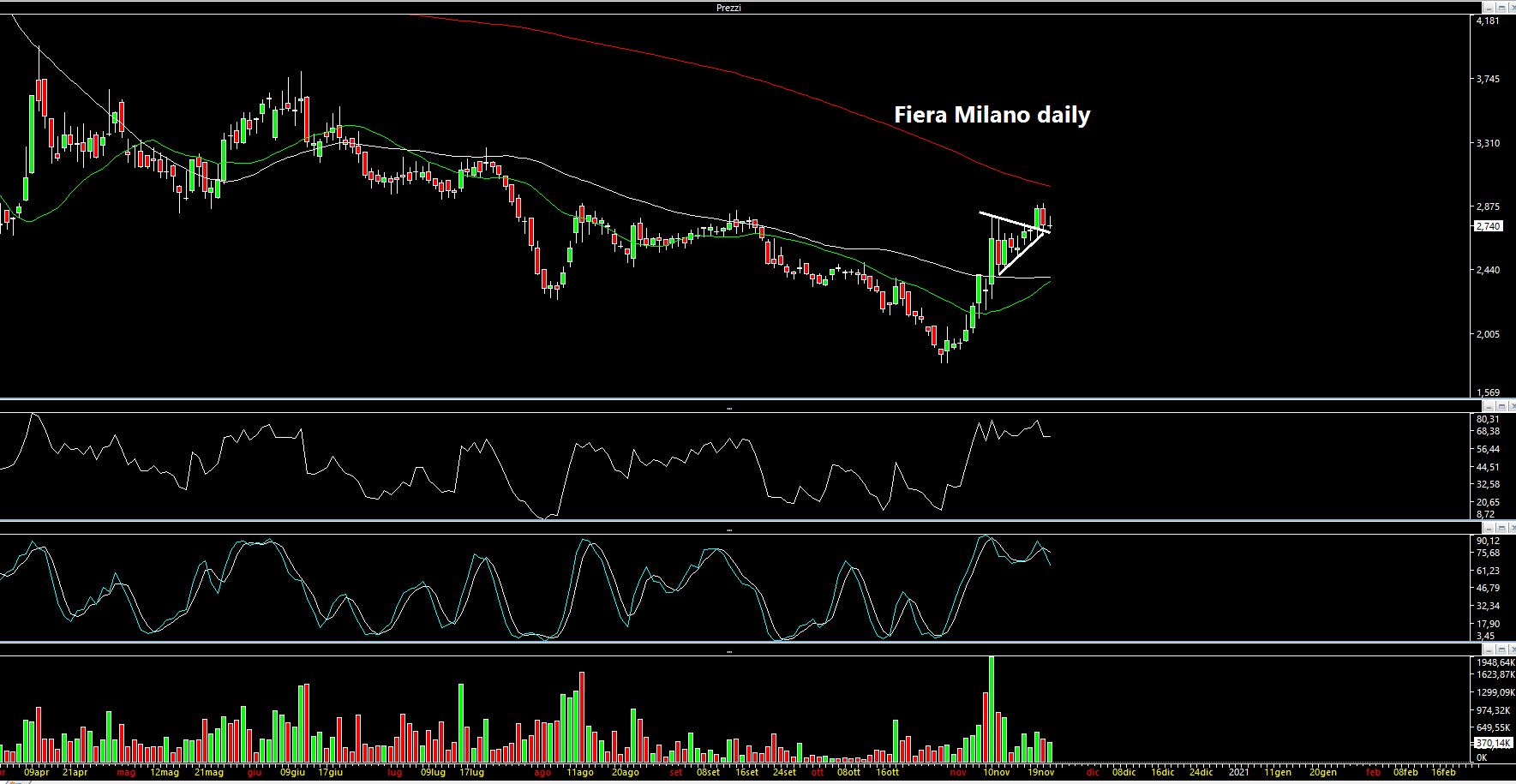
Task: Click the 32,58 RSI axis value
Action: click(1488, 484)
